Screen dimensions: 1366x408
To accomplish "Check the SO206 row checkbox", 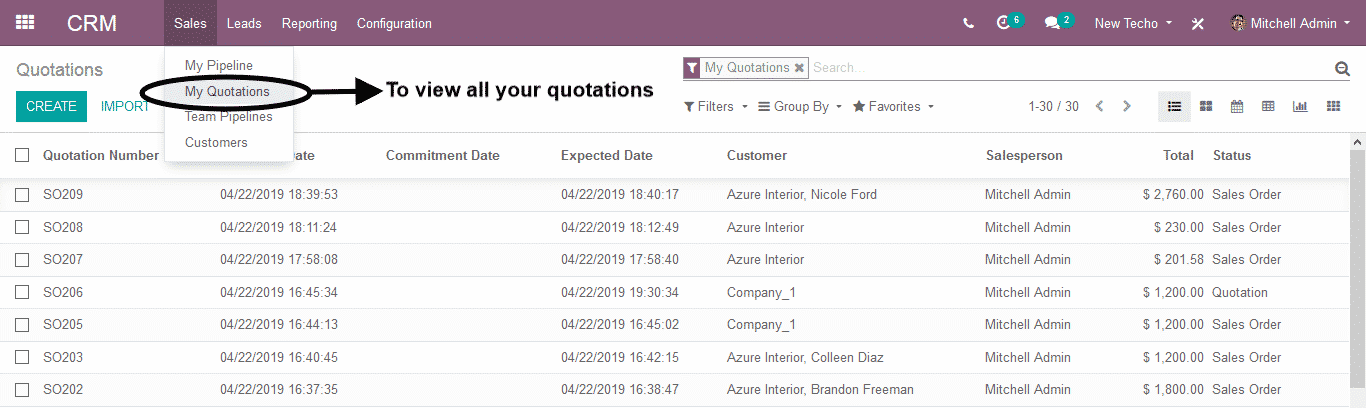I will [22, 292].
